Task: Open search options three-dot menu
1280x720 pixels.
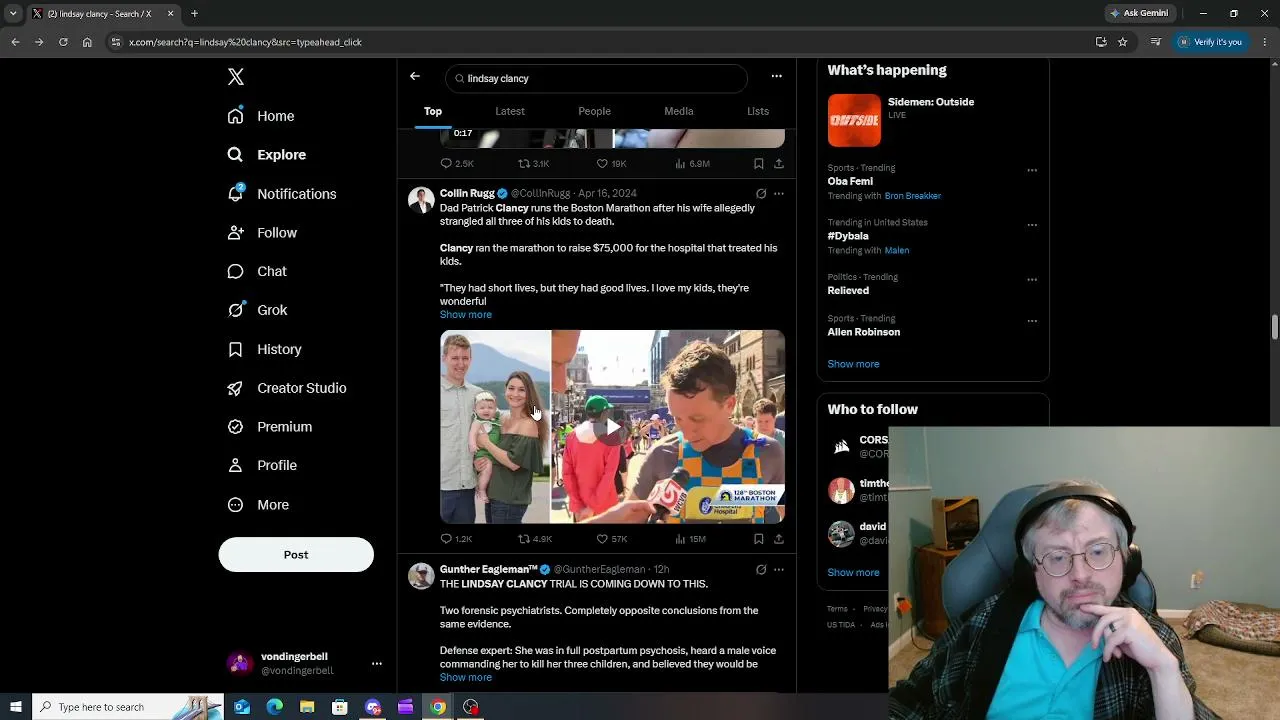Action: [x=776, y=76]
